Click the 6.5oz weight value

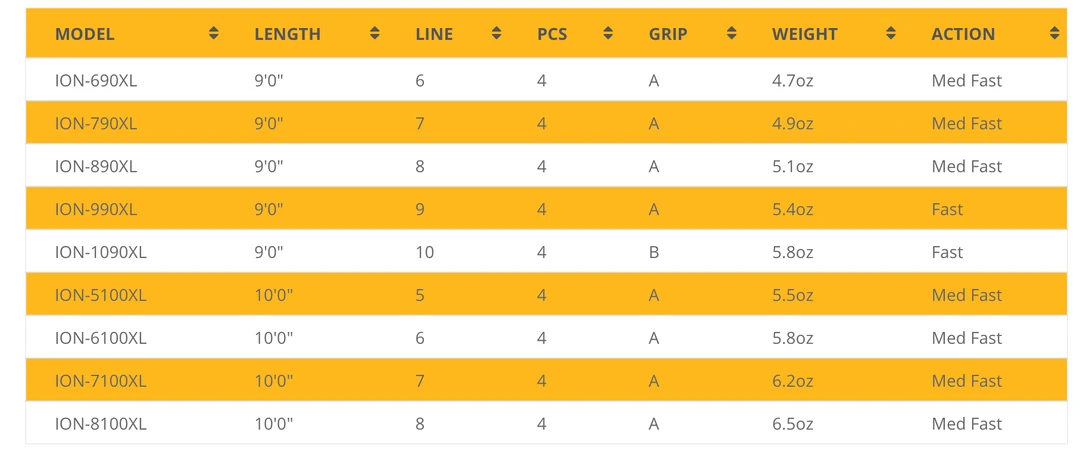click(792, 425)
